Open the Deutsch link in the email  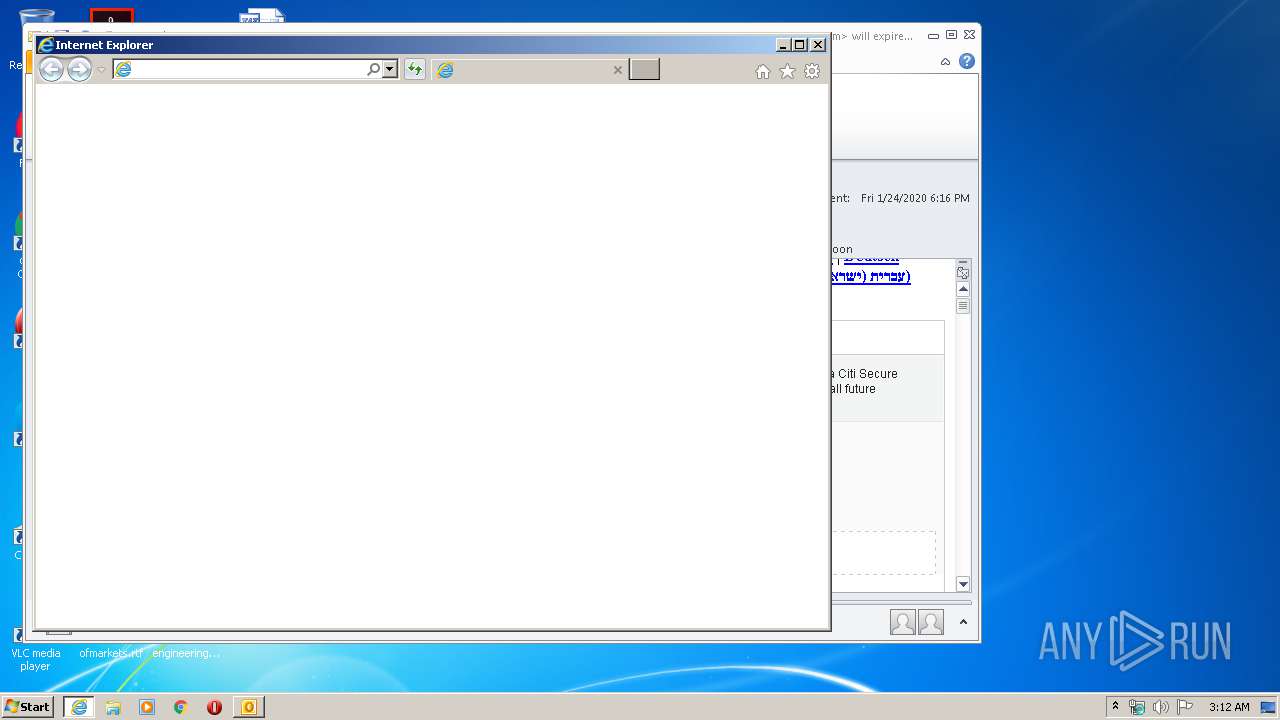pos(871,260)
